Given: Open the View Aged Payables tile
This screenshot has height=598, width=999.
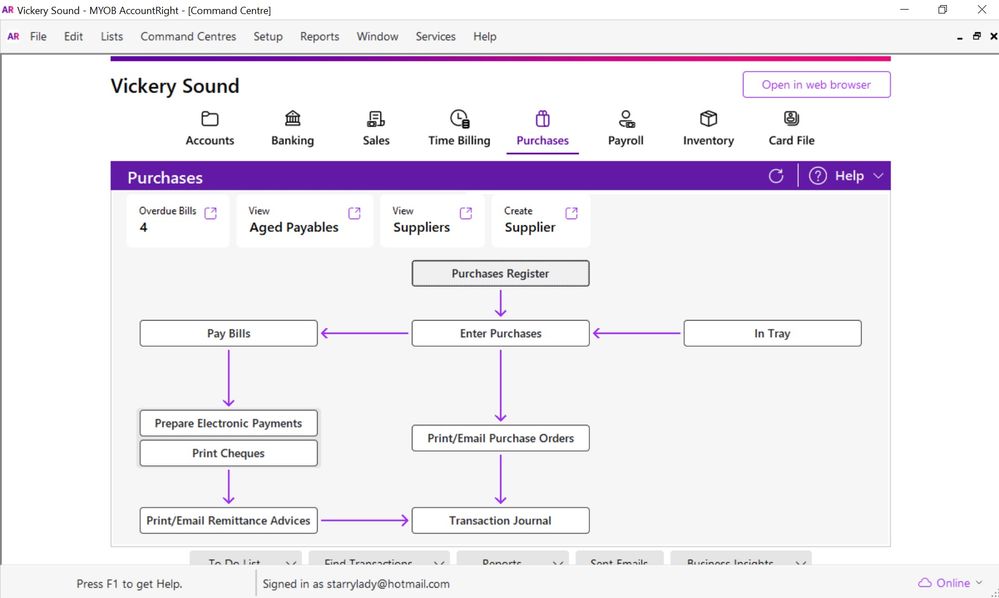Looking at the screenshot, I should point(304,221).
